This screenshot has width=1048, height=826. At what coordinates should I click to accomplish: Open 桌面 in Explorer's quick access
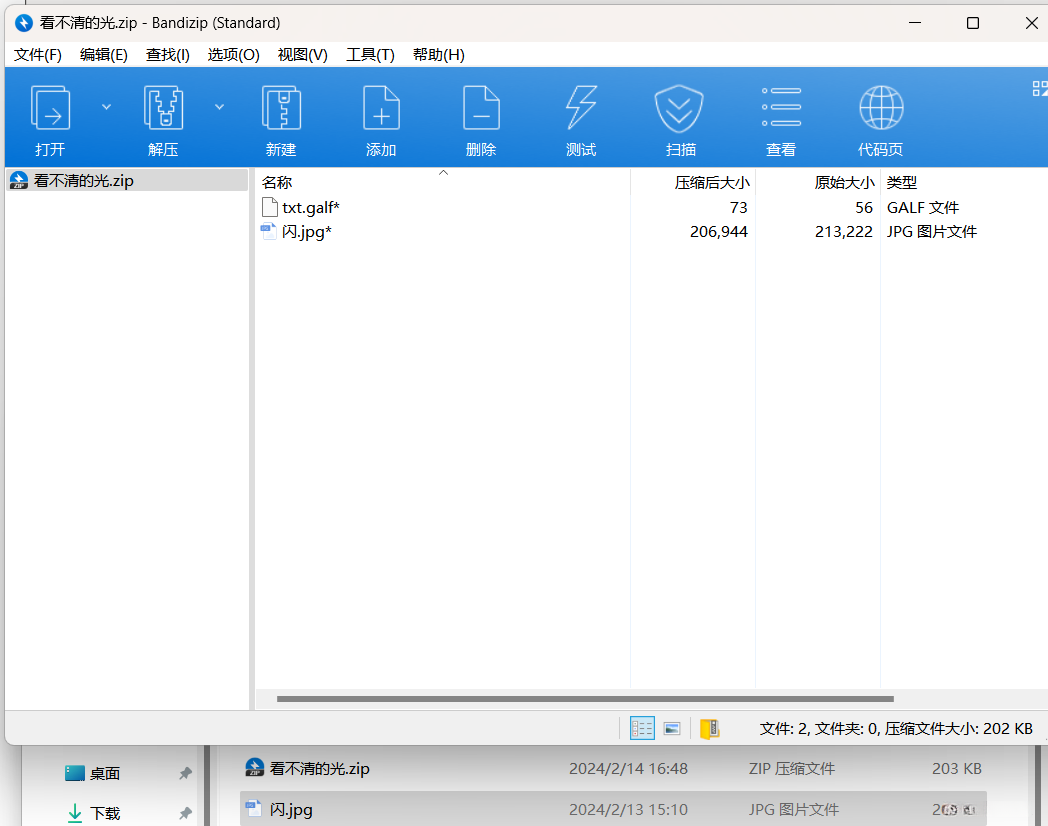click(x=105, y=773)
